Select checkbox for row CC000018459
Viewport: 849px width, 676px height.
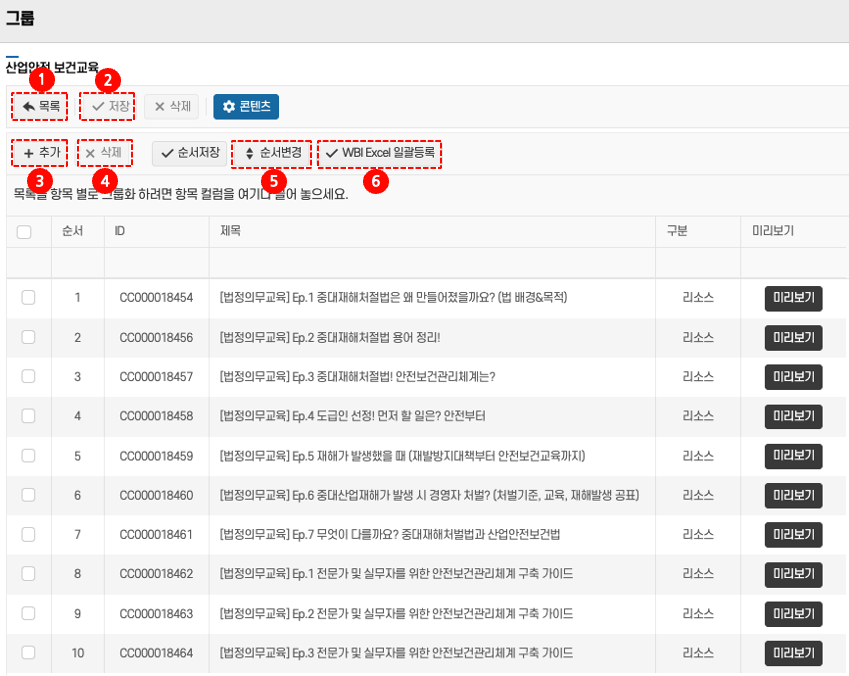(x=28, y=456)
